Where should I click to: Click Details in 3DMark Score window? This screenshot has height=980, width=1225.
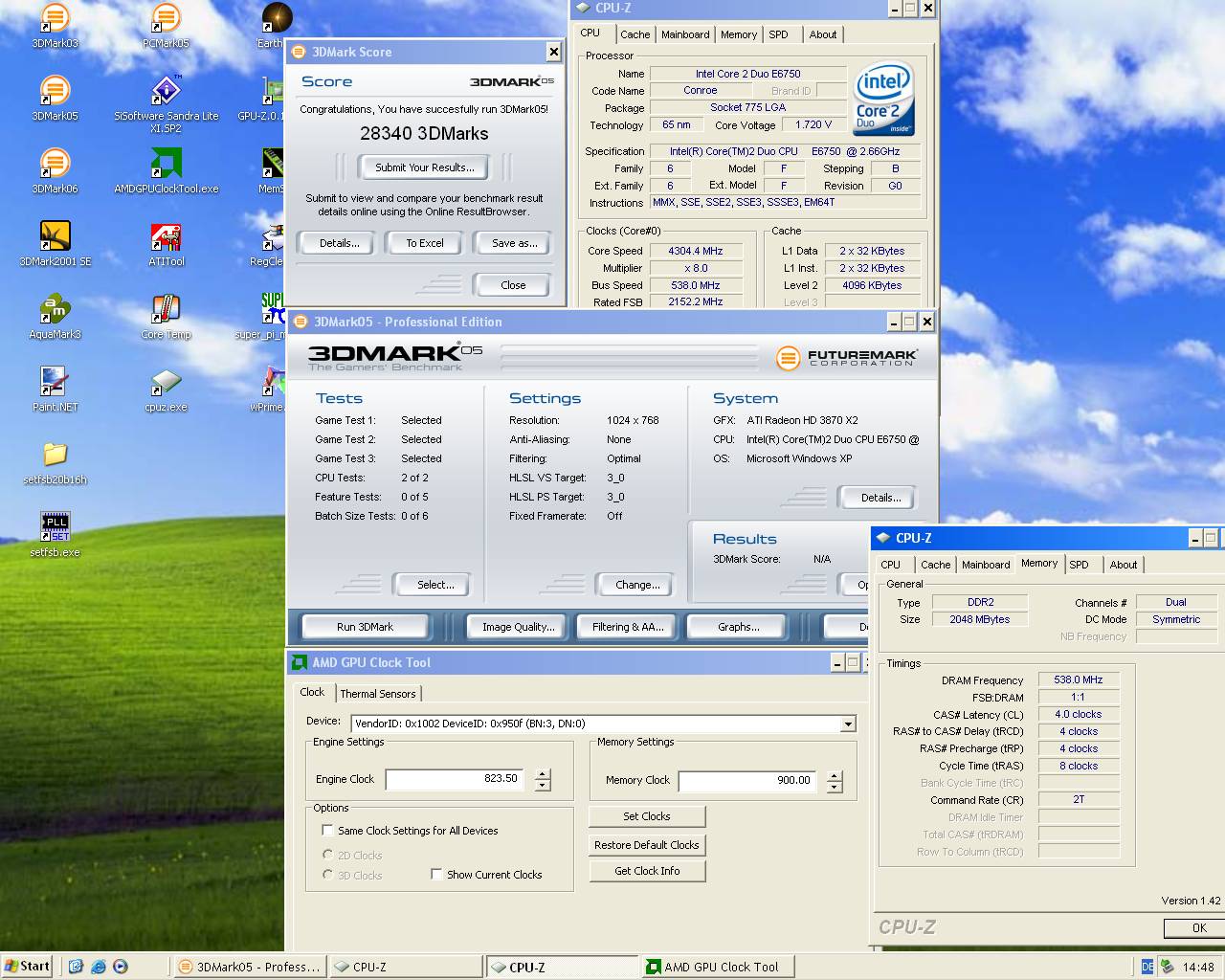coord(340,243)
